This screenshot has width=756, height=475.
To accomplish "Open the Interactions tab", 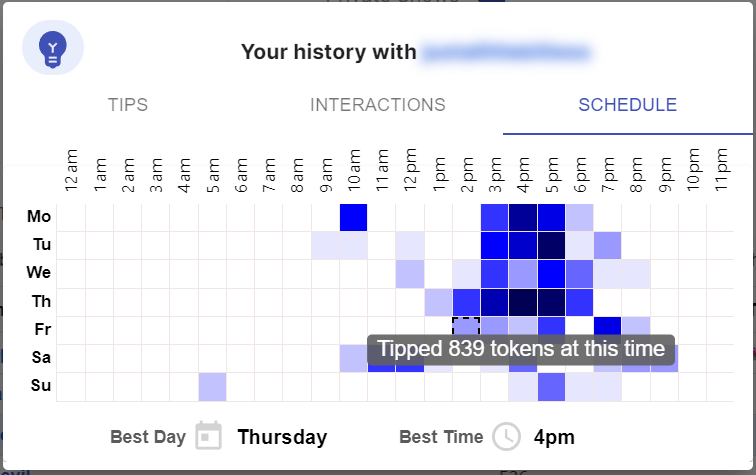I will pyautogui.click(x=377, y=105).
